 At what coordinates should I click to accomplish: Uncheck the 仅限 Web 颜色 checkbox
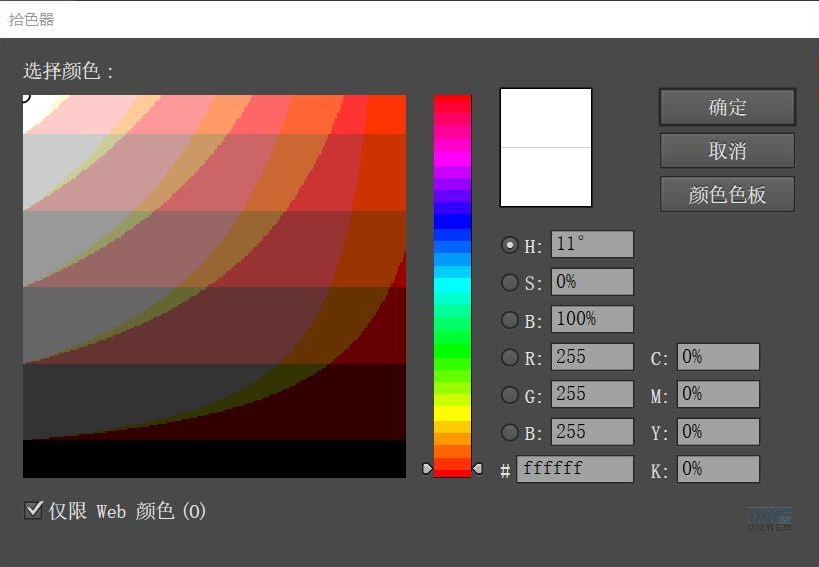[33, 511]
